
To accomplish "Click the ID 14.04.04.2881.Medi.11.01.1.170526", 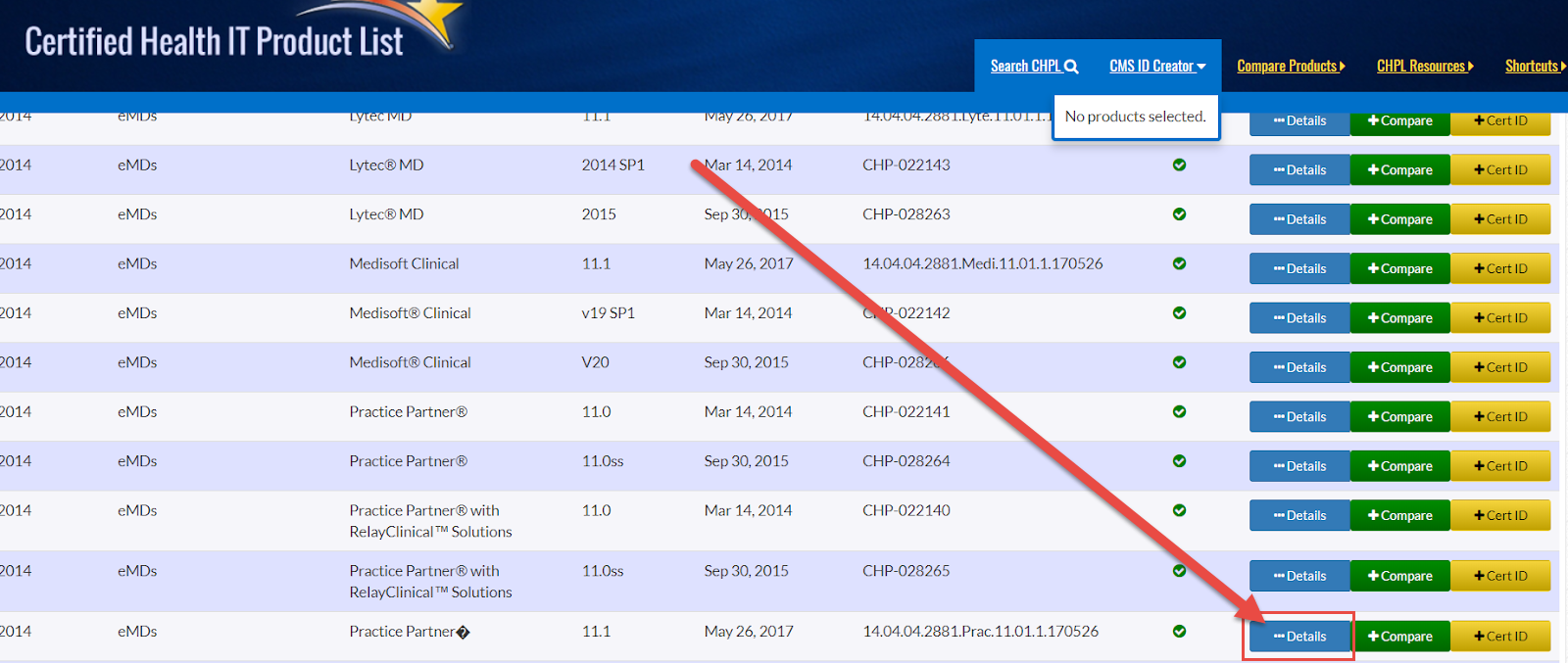I will coord(983,263).
